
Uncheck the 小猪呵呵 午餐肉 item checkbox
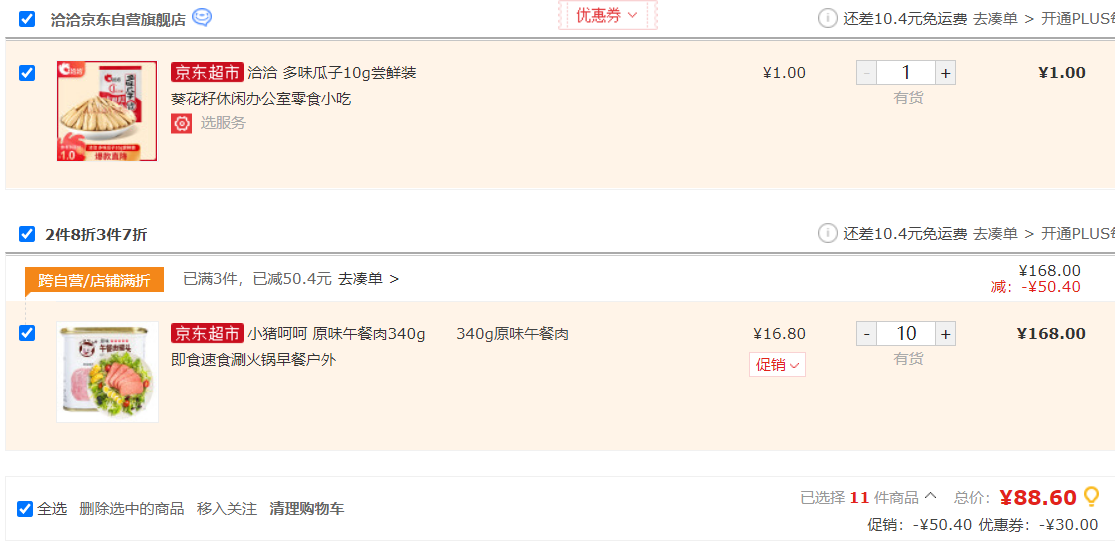[27, 333]
